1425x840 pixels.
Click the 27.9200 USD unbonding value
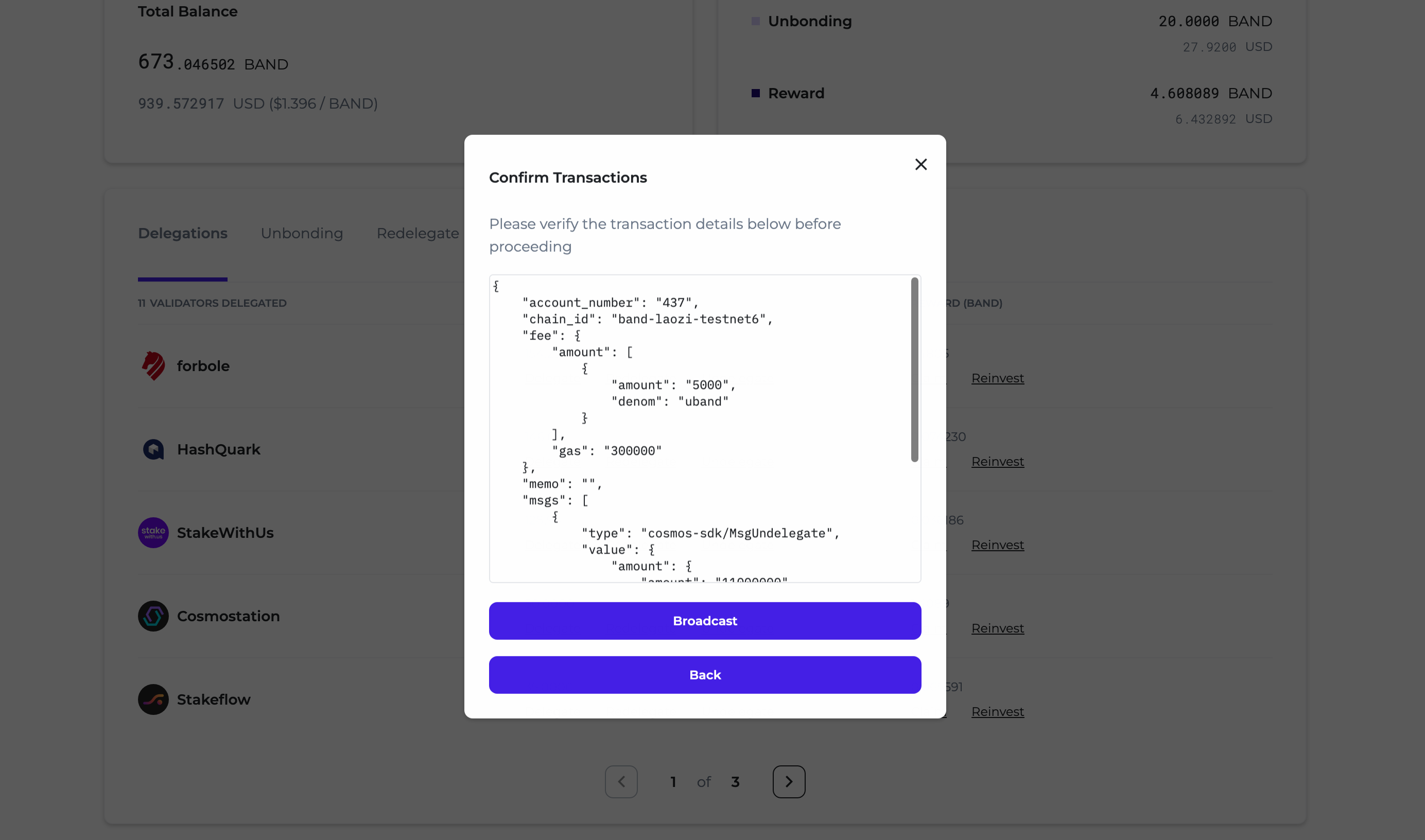1227,47
